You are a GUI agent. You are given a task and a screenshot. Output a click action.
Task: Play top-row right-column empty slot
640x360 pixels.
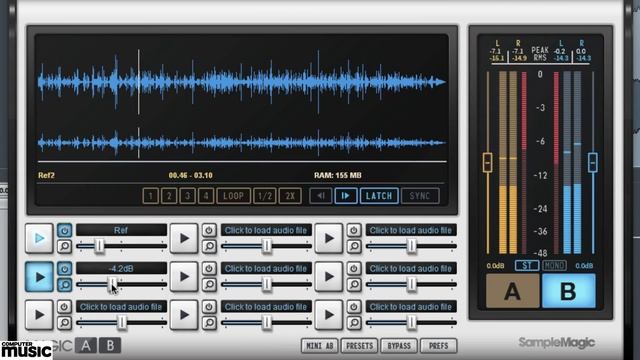pos(329,238)
